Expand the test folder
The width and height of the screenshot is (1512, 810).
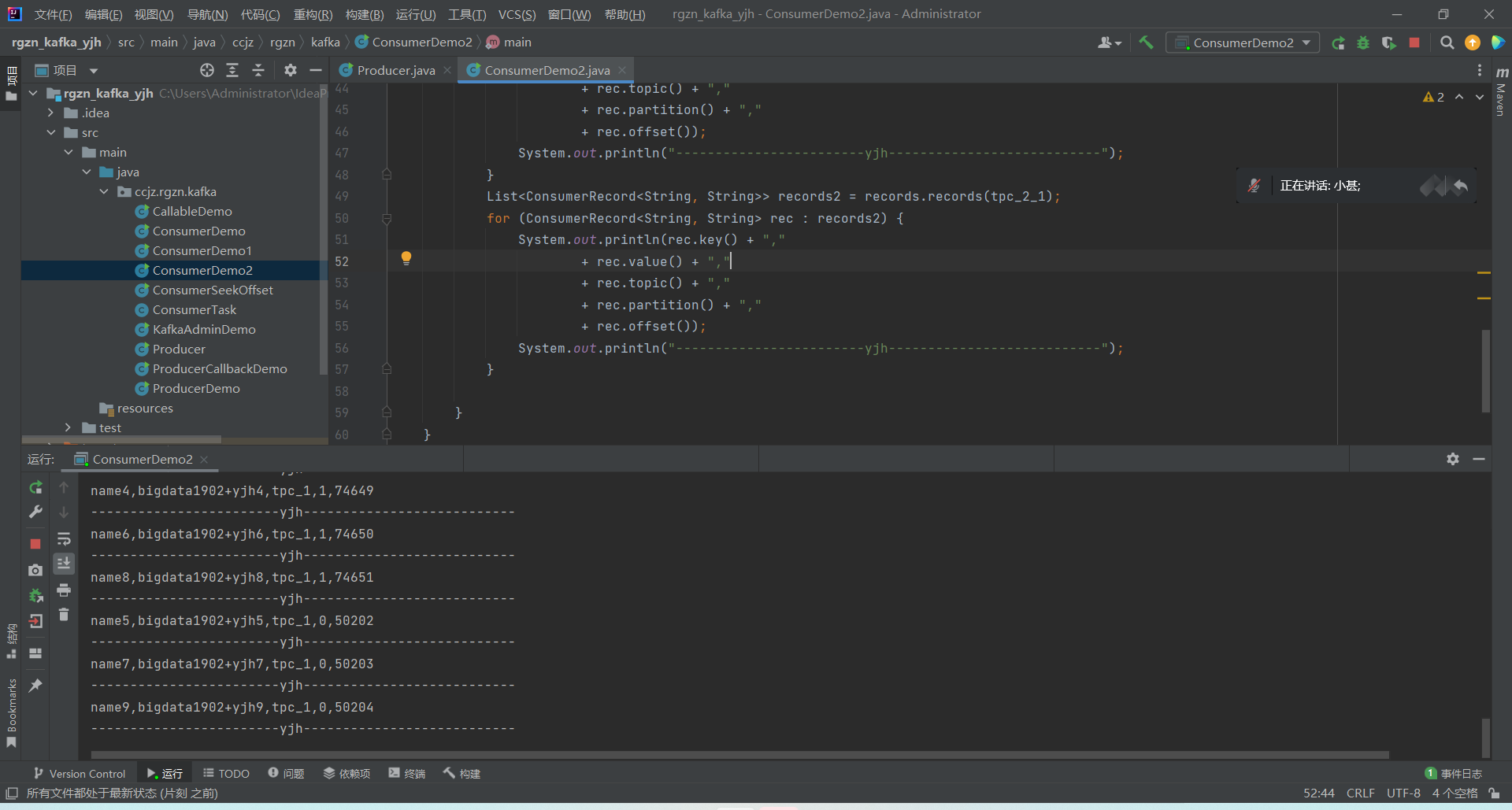pyautogui.click(x=69, y=427)
